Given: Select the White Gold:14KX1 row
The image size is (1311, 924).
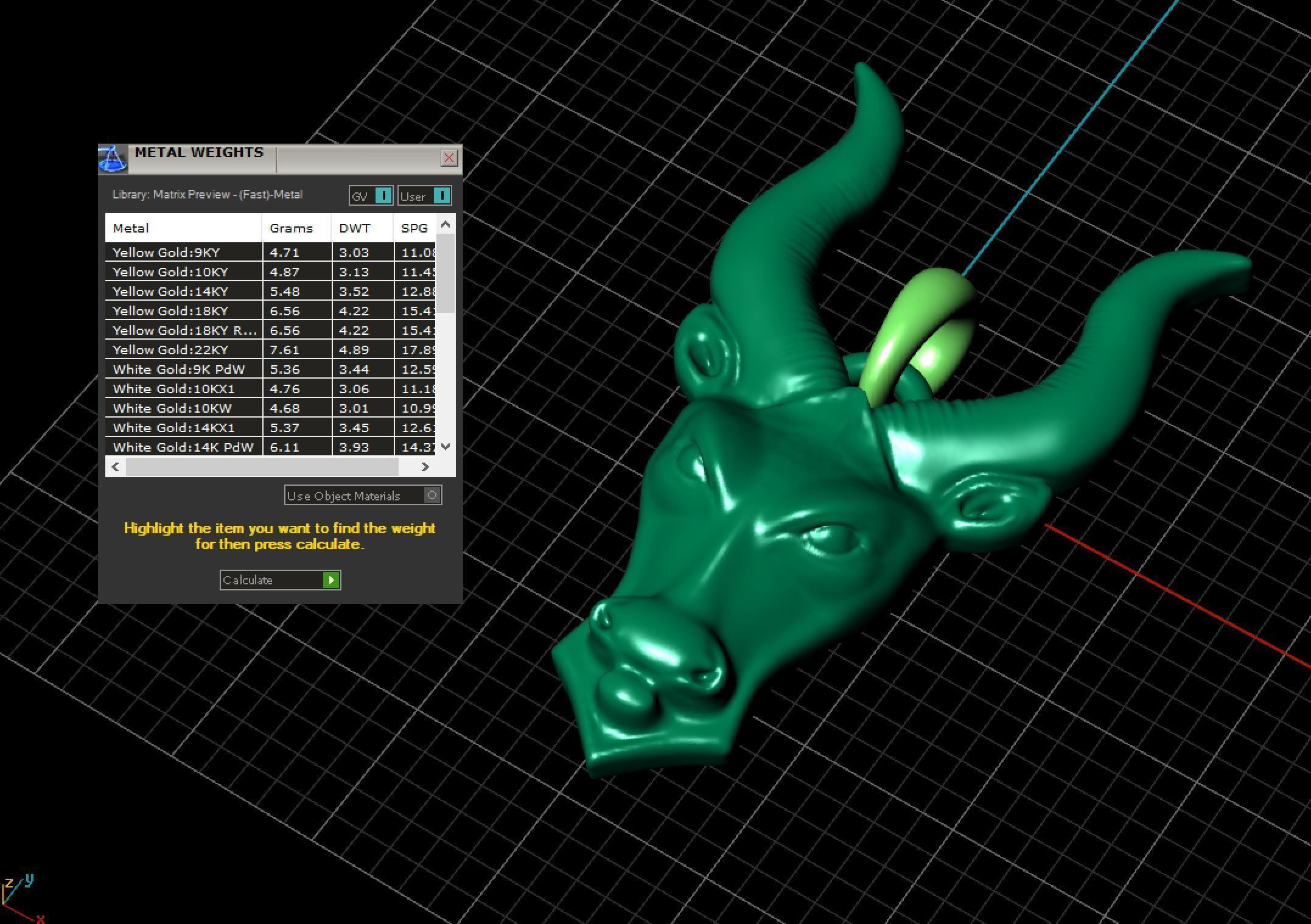Looking at the screenshot, I should [x=271, y=428].
